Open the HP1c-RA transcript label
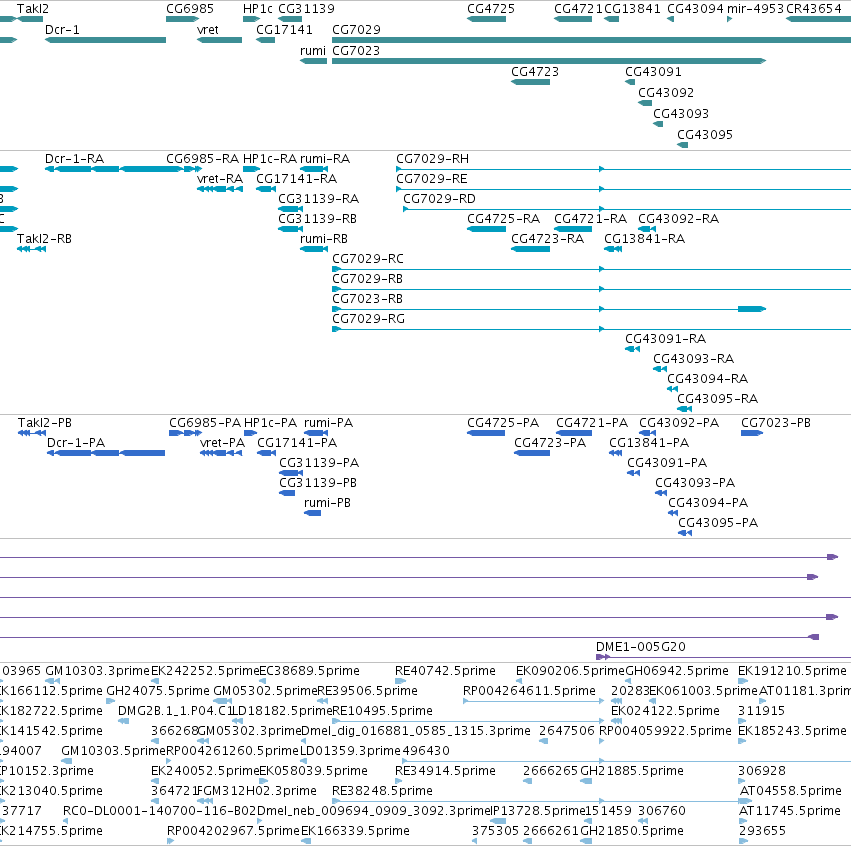Viewport: 851px width, 846px height. point(270,159)
